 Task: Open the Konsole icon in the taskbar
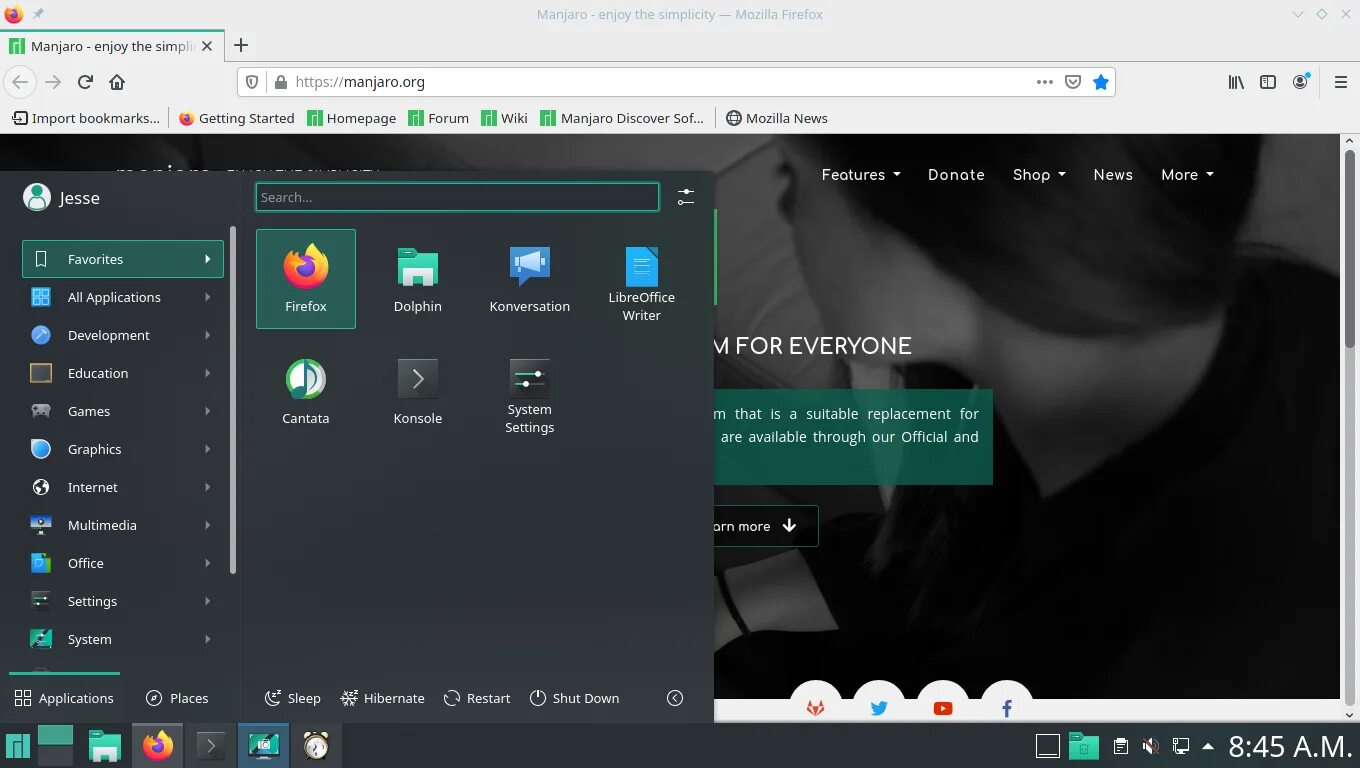click(x=210, y=746)
